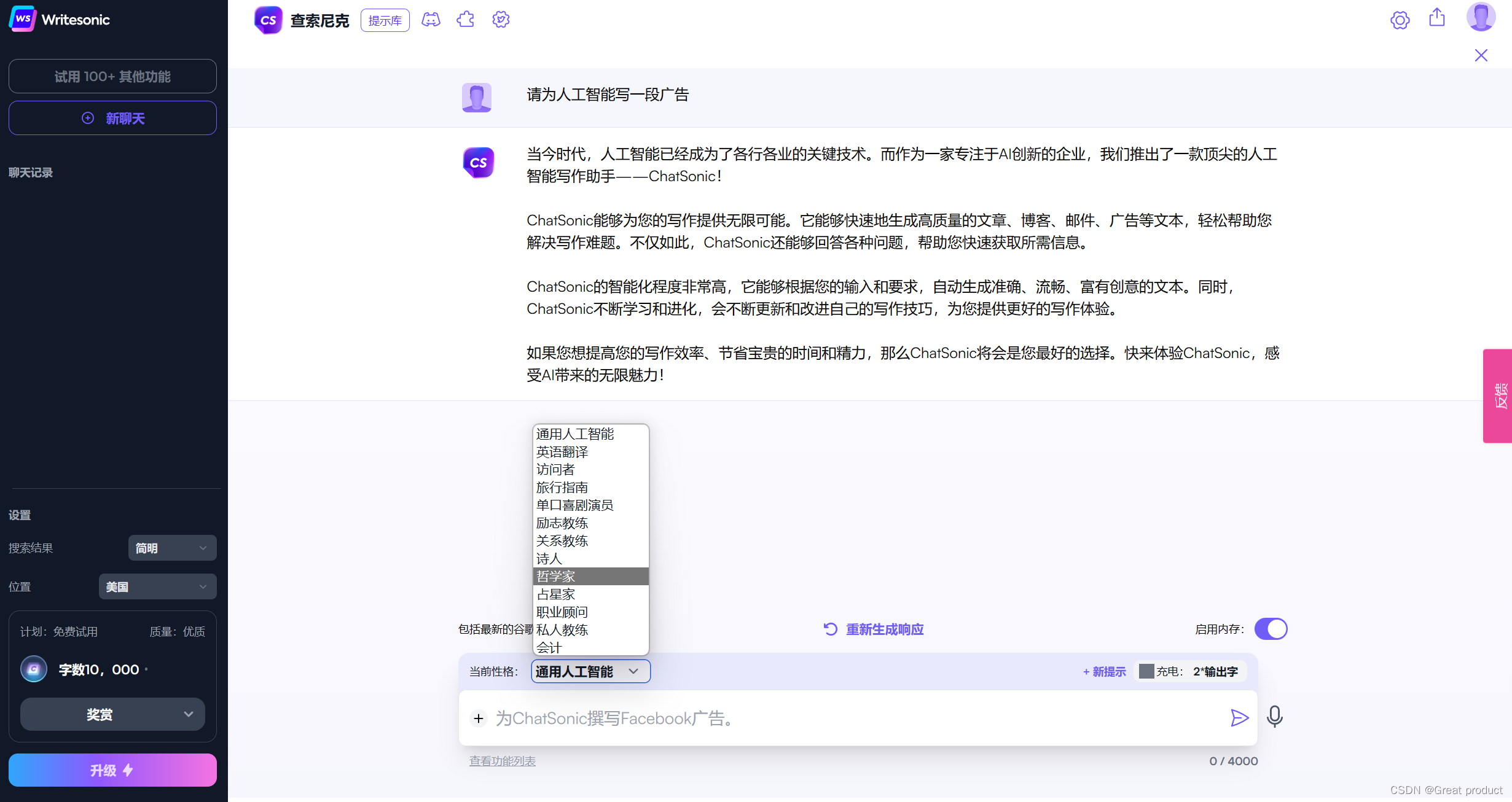
Task: Select 职业顾问 from the personality list
Action: (590, 612)
